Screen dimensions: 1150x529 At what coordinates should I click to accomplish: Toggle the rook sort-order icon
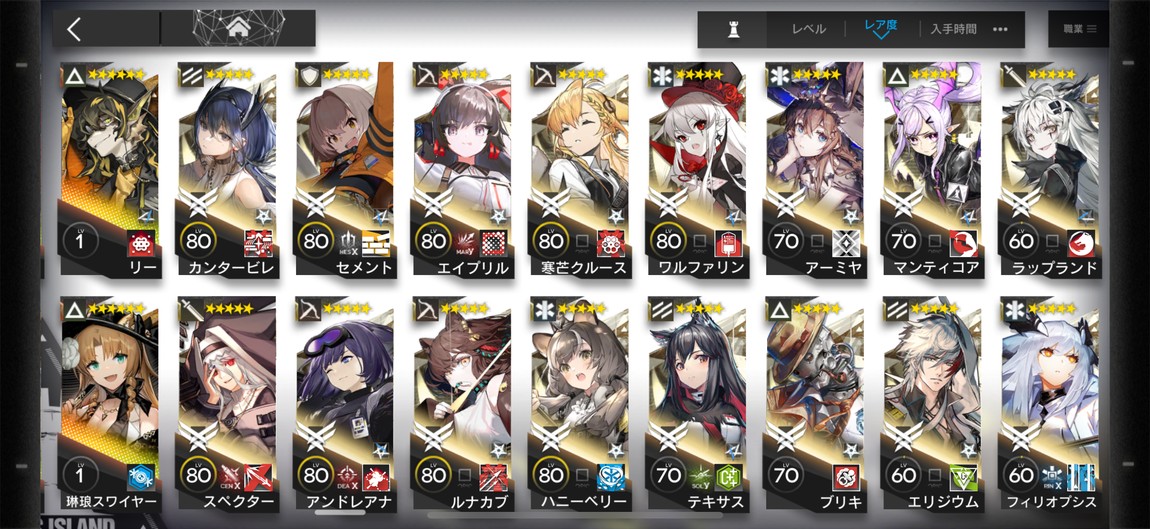point(732,29)
